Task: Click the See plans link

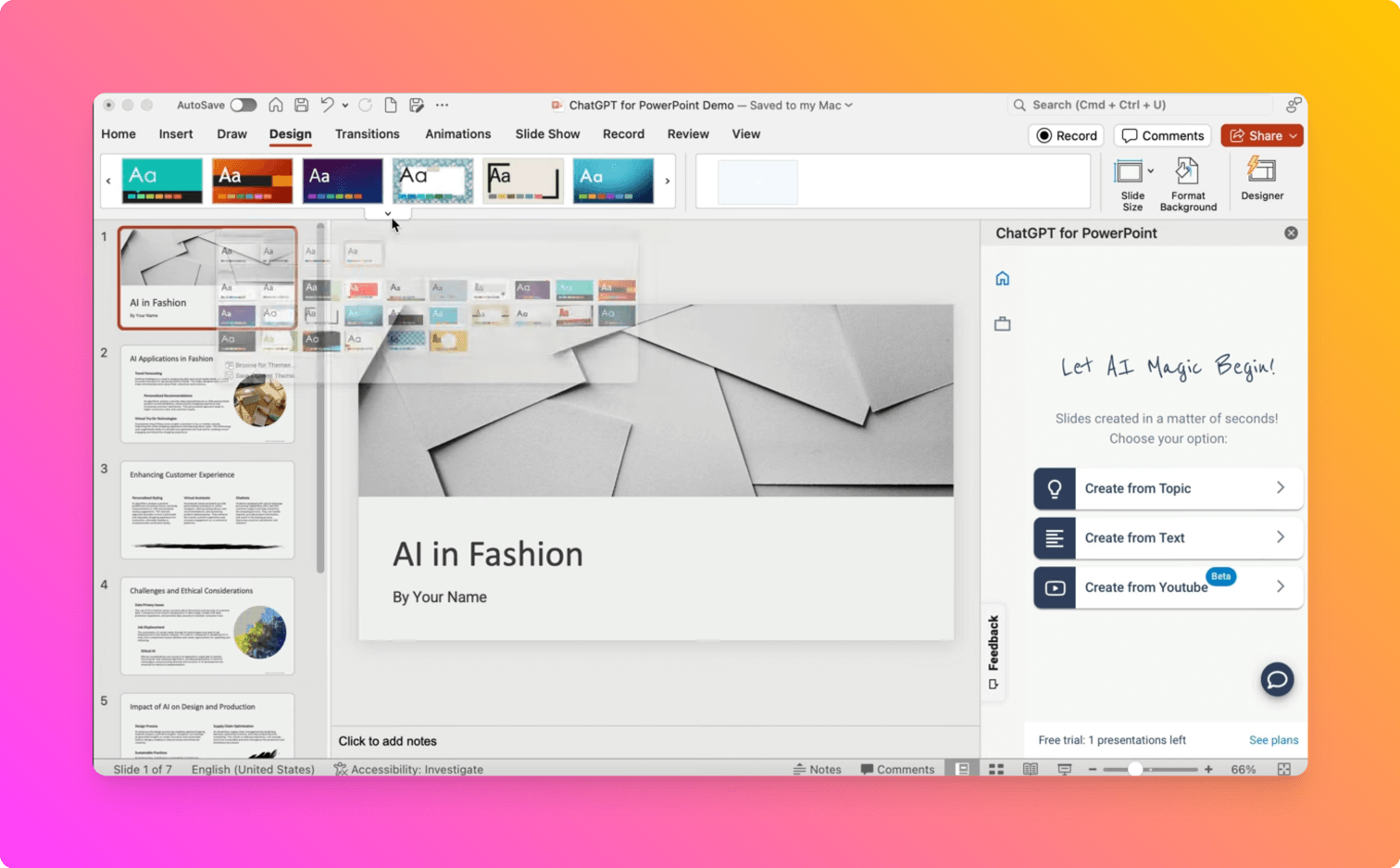Action: pos(1273,739)
